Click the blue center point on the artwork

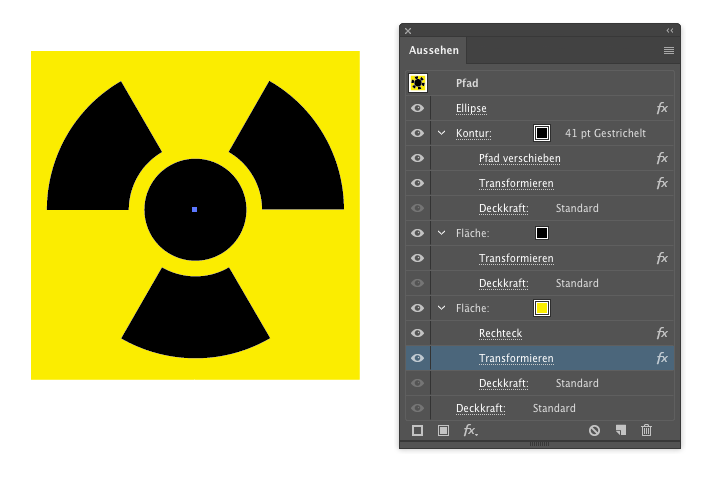pos(195,209)
